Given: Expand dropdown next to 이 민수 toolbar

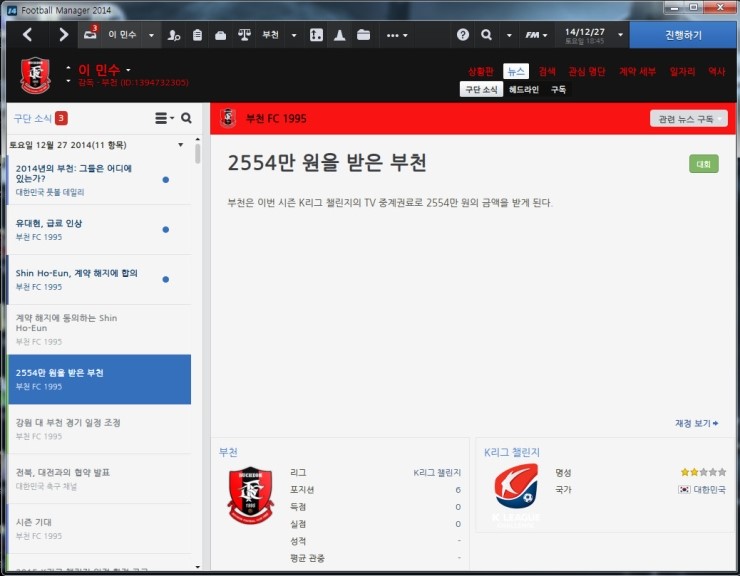Looking at the screenshot, I should [x=151, y=35].
